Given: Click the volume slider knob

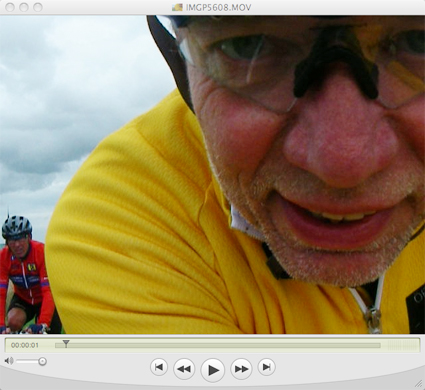Looking at the screenshot, I should pos(42,361).
